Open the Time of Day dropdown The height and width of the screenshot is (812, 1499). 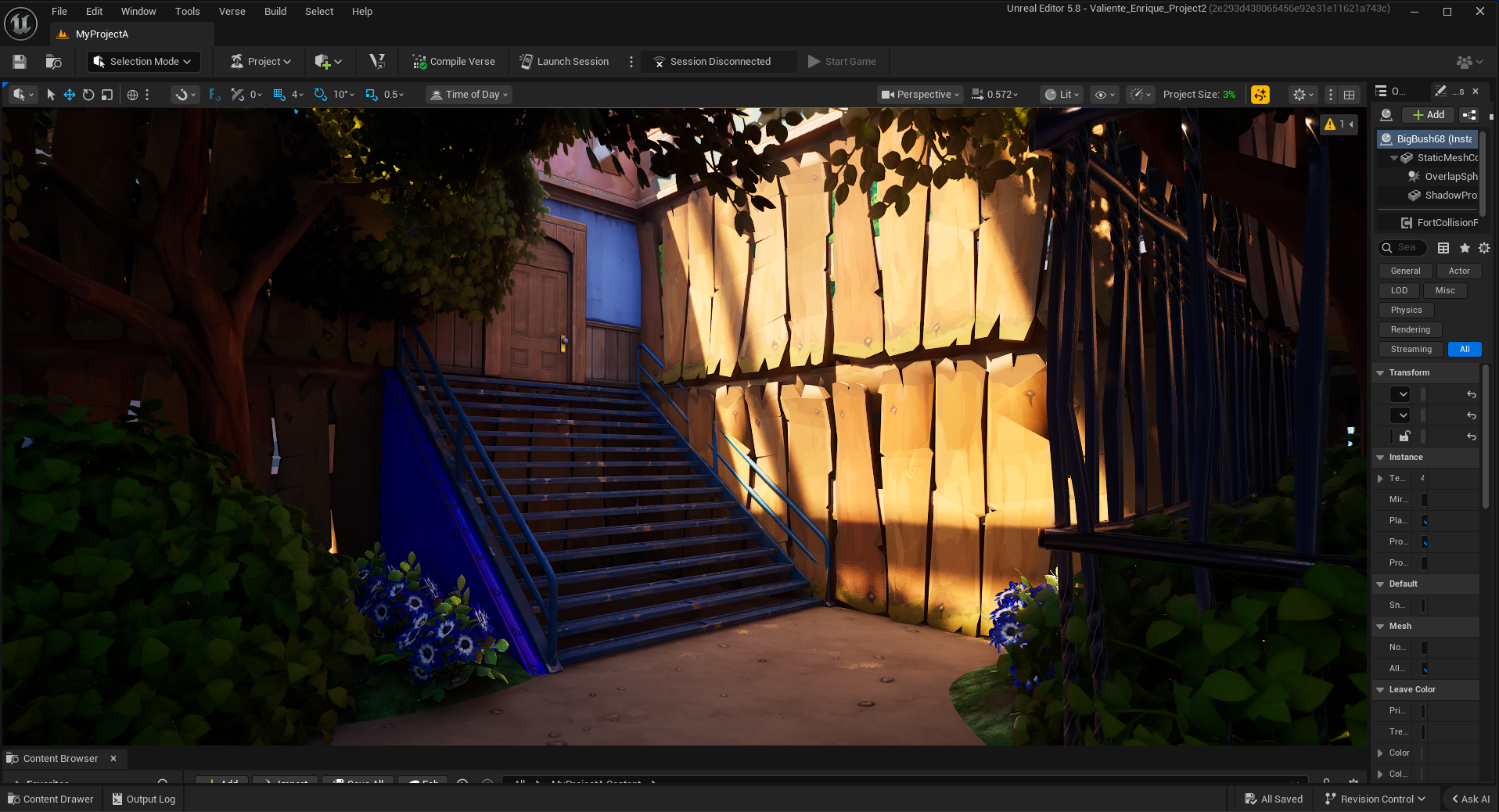point(469,95)
